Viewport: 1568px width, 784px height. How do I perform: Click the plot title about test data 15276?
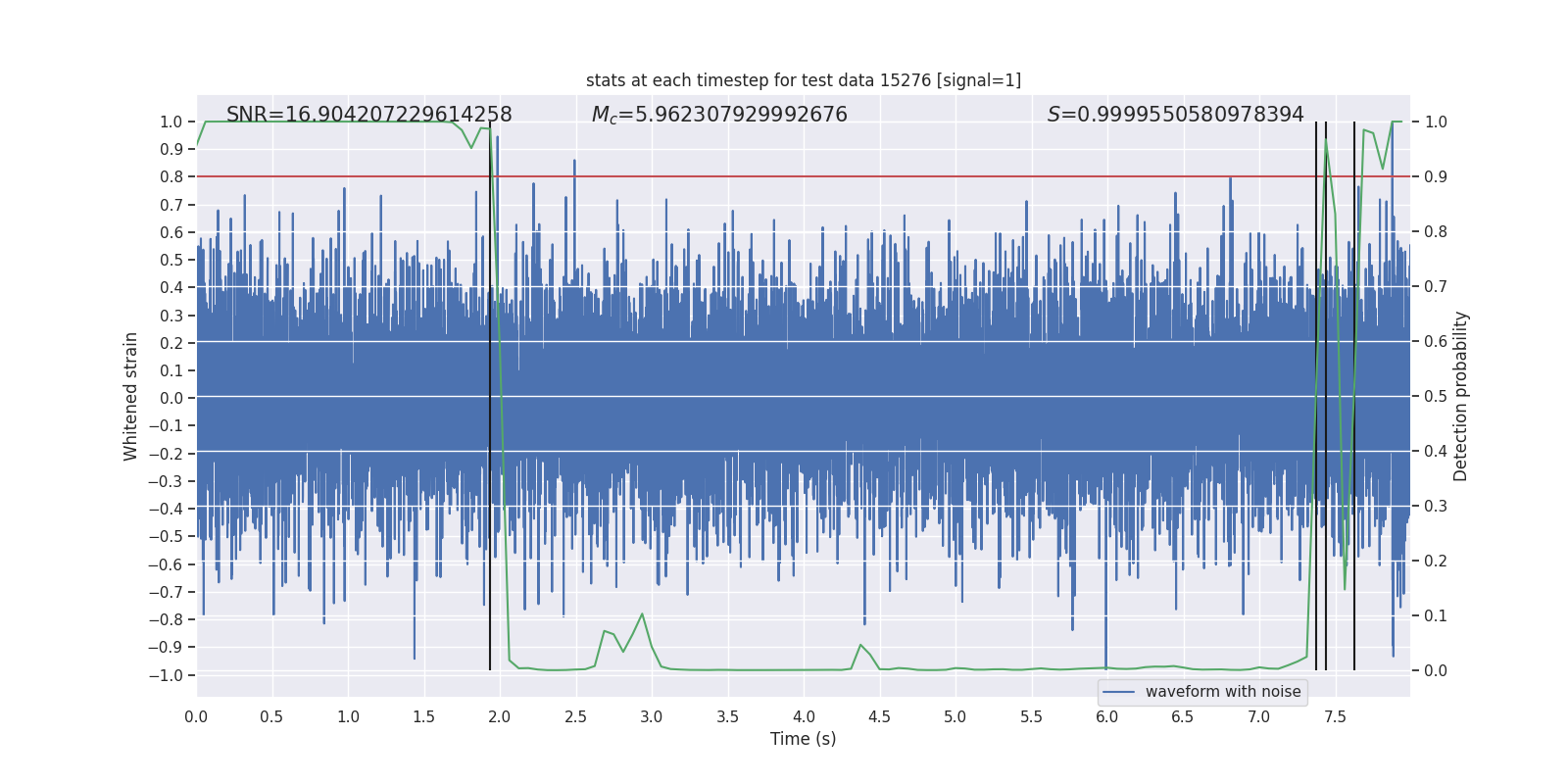803,80
